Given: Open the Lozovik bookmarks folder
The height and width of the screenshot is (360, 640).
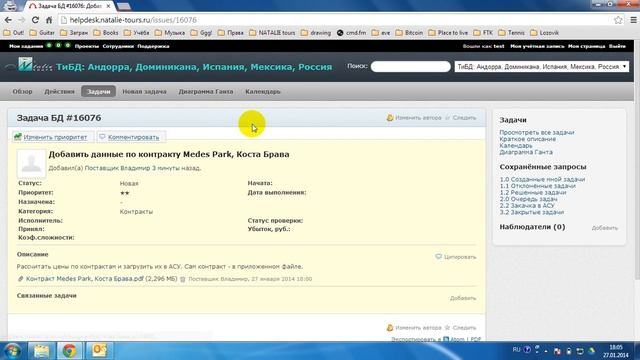Looking at the screenshot, I should coord(544,33).
